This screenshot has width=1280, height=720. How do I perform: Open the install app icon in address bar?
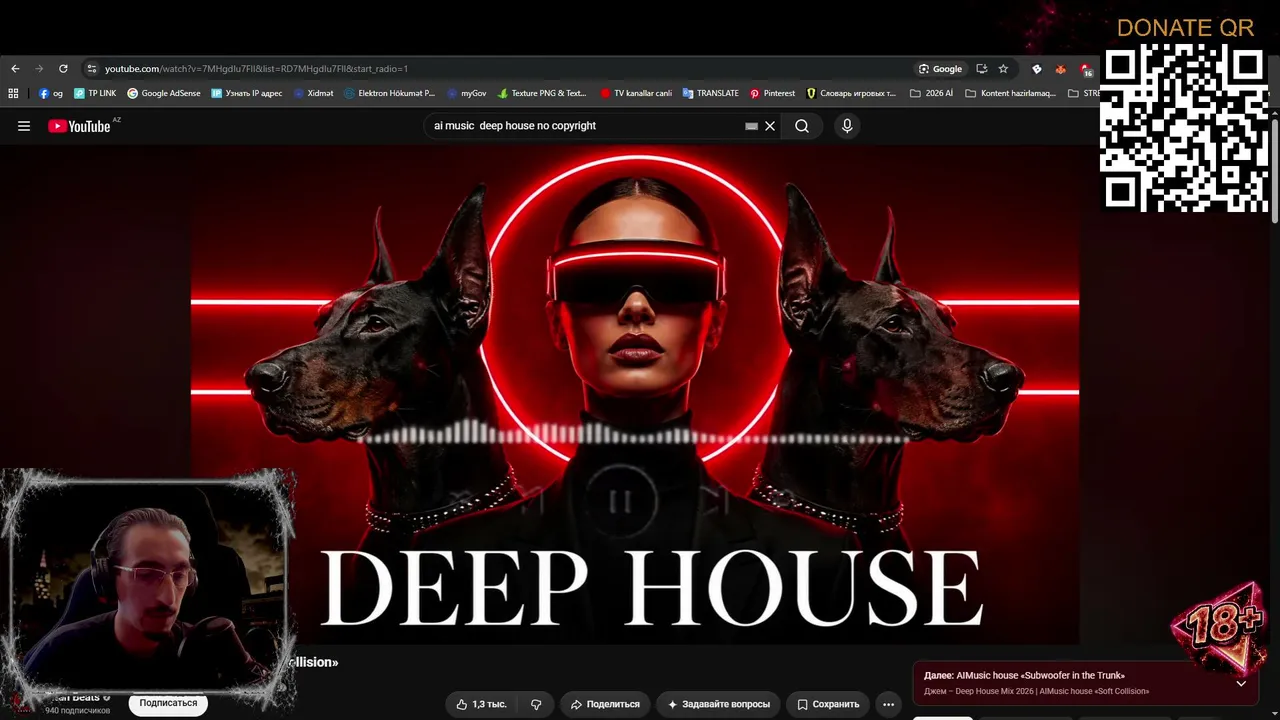coord(981,69)
